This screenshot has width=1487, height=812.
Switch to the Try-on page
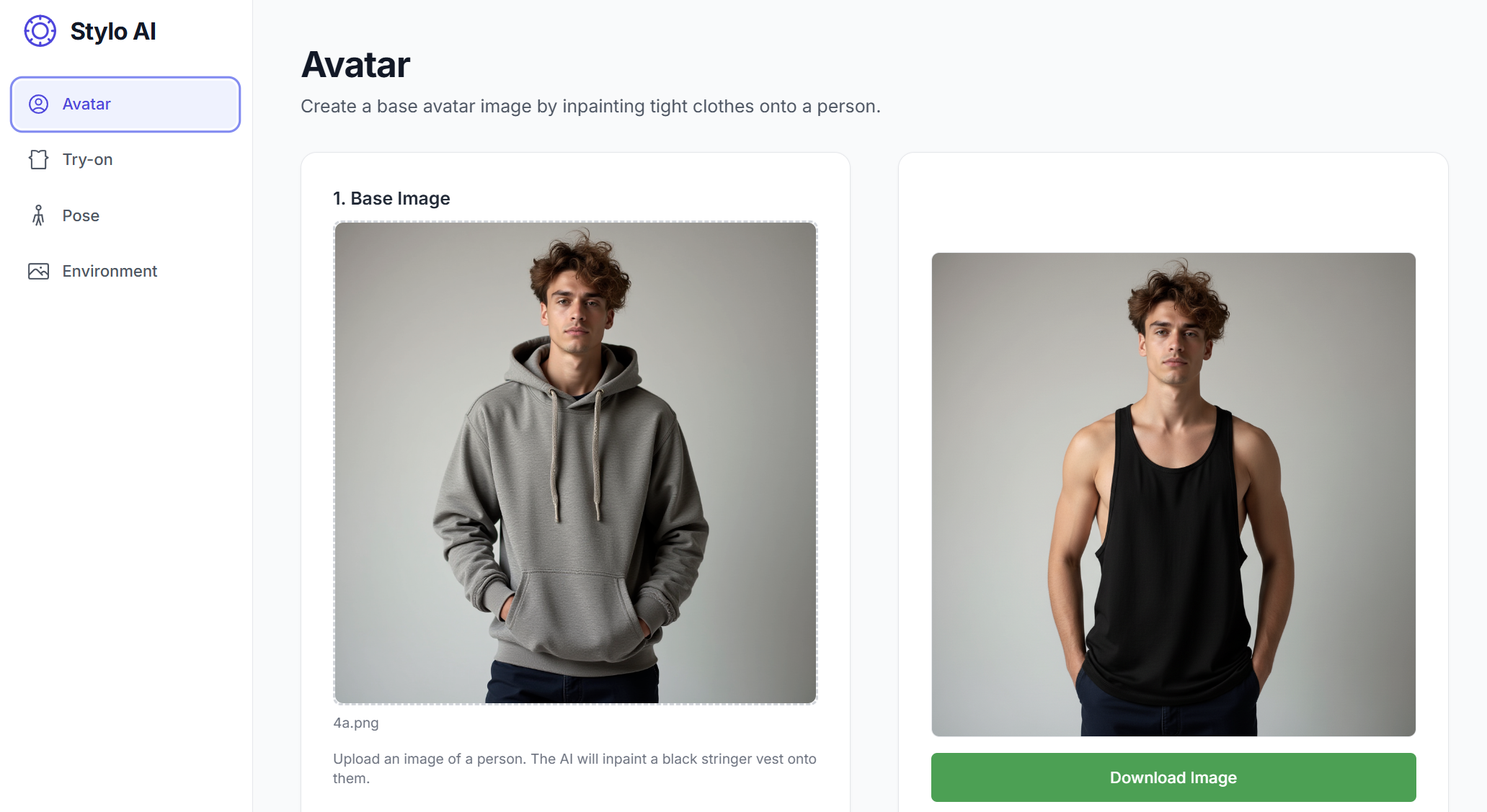(125, 159)
